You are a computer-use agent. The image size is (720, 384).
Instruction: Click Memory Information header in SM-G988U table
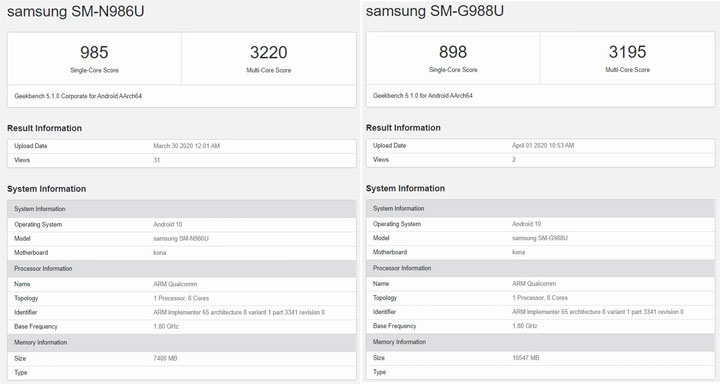click(540, 342)
